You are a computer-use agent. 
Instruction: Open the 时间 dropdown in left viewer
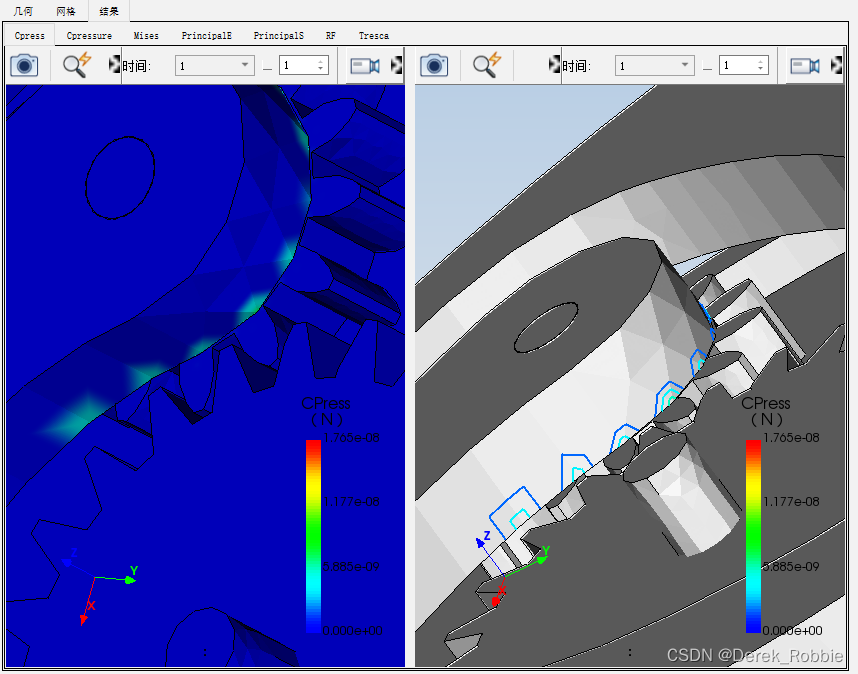coord(214,66)
